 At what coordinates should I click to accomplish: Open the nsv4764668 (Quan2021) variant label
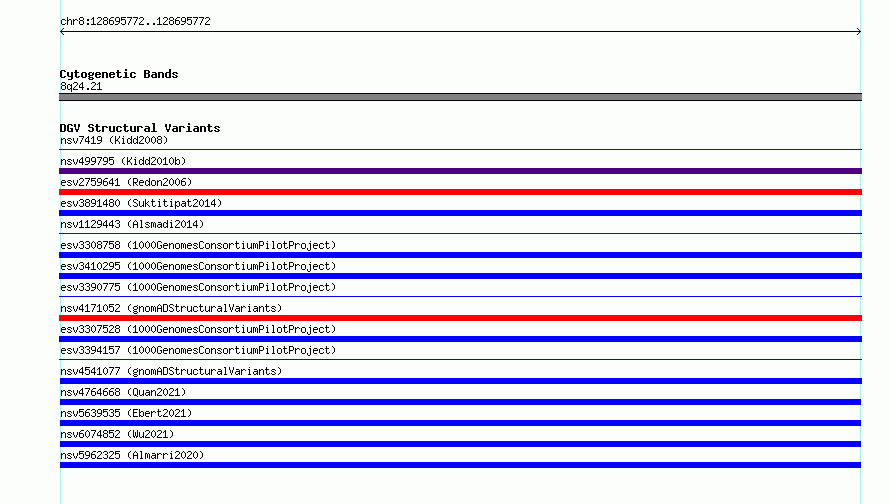click(x=123, y=392)
